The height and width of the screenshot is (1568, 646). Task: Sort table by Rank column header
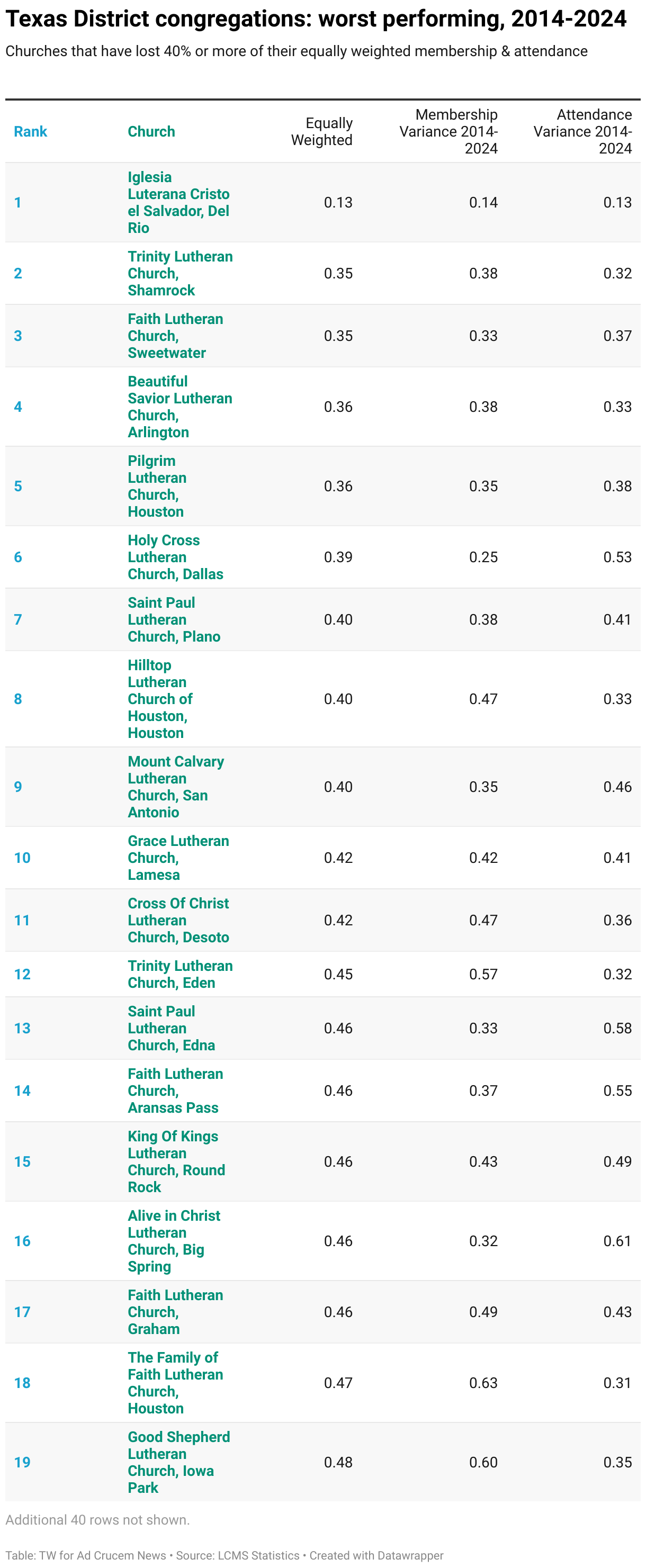30,131
